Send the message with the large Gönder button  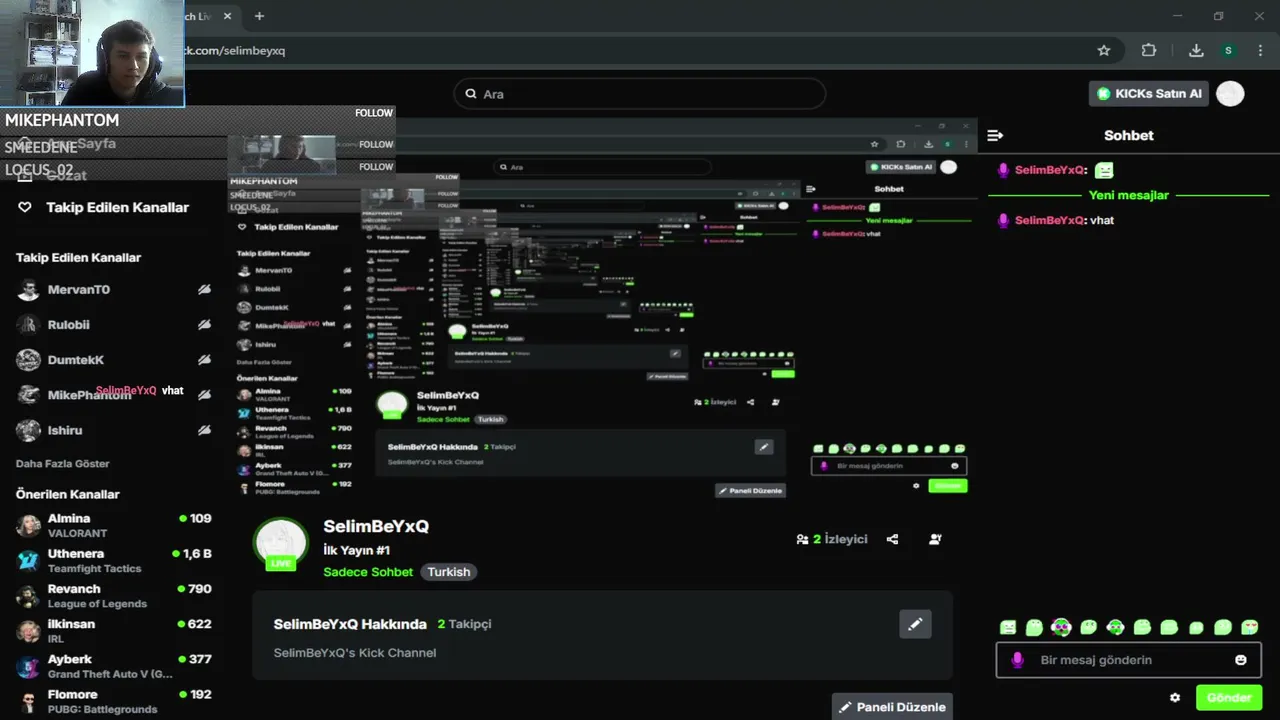1229,698
